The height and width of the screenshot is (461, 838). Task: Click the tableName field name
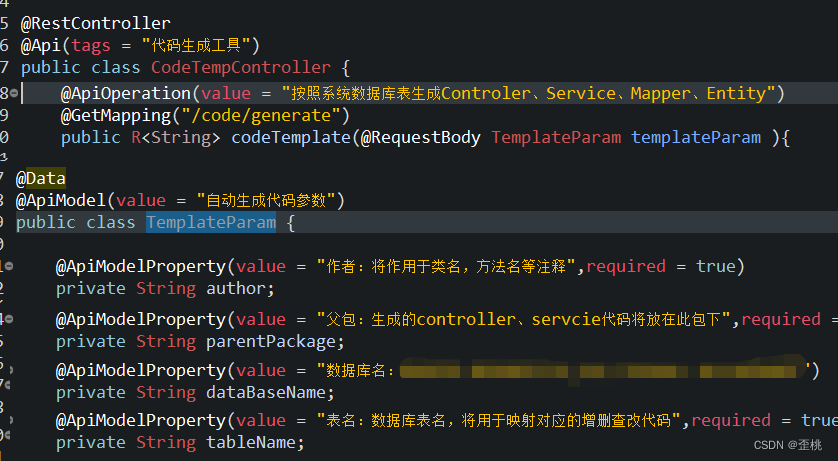click(251, 442)
